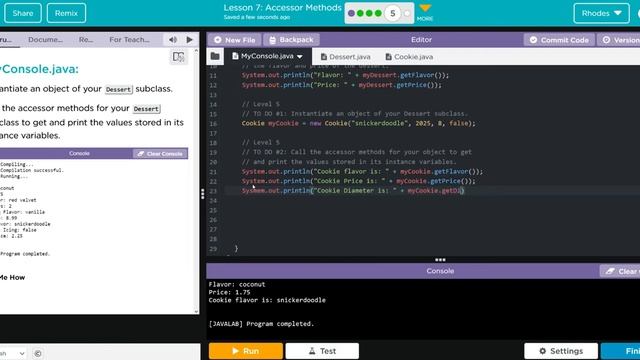This screenshot has width=640, height=360.
Task: Open the Backpack
Action: tap(291, 40)
